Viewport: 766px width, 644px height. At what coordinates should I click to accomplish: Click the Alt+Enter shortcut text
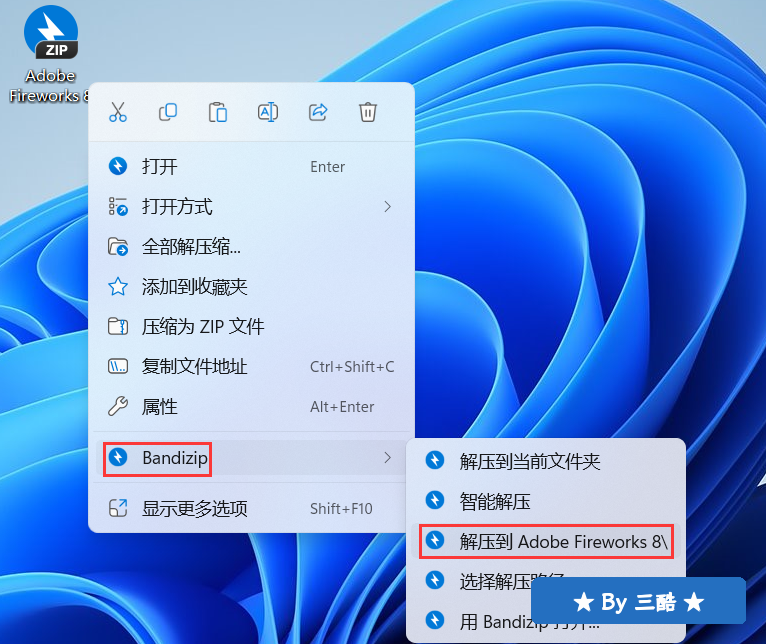tap(342, 407)
